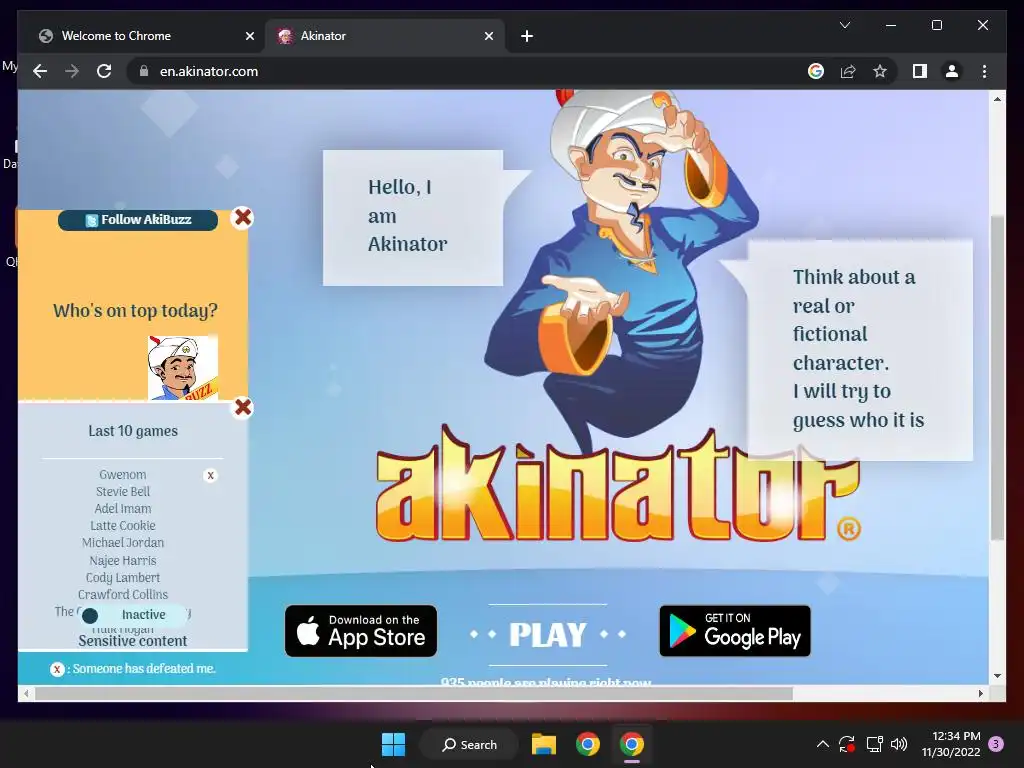Image resolution: width=1024 pixels, height=768 pixels.
Task: Show hidden system tray icons
Action: pyautogui.click(x=823, y=744)
